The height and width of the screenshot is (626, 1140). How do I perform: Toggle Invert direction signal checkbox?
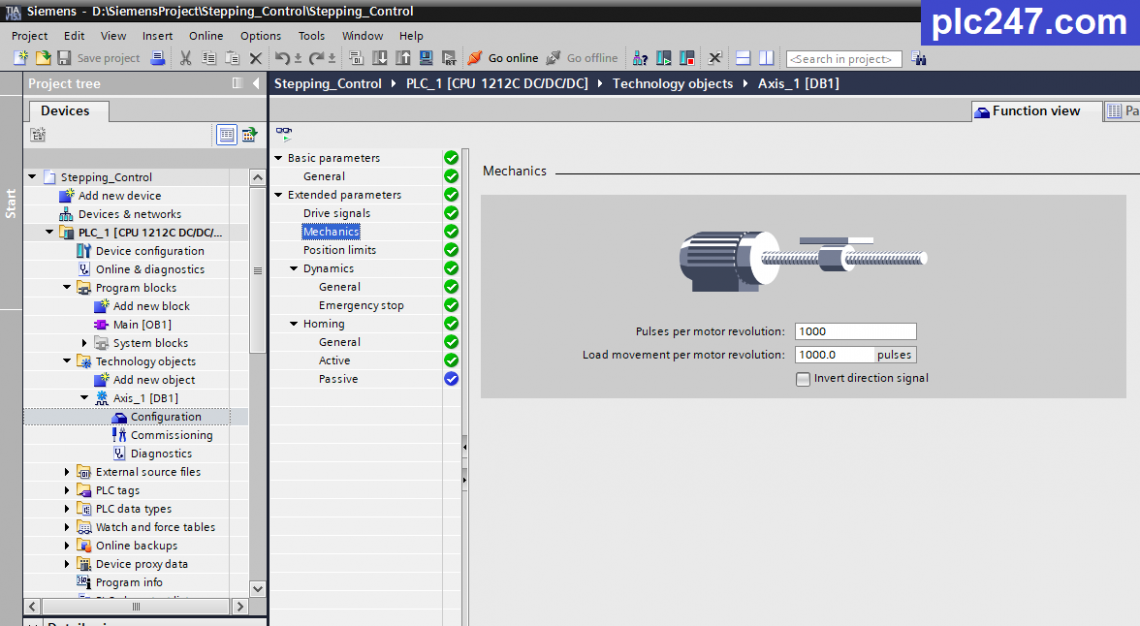[803, 379]
